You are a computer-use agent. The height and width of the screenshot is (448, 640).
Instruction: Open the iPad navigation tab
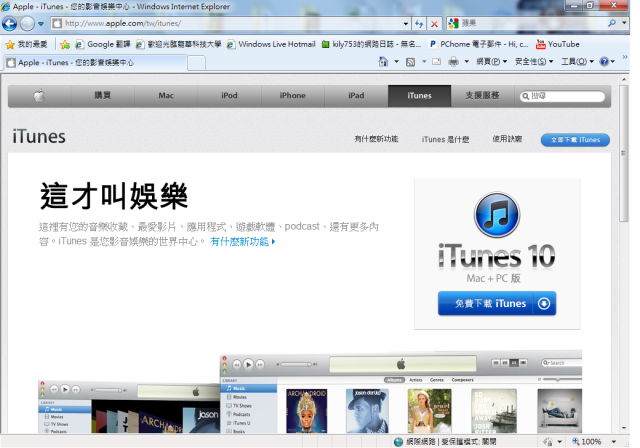(356, 96)
